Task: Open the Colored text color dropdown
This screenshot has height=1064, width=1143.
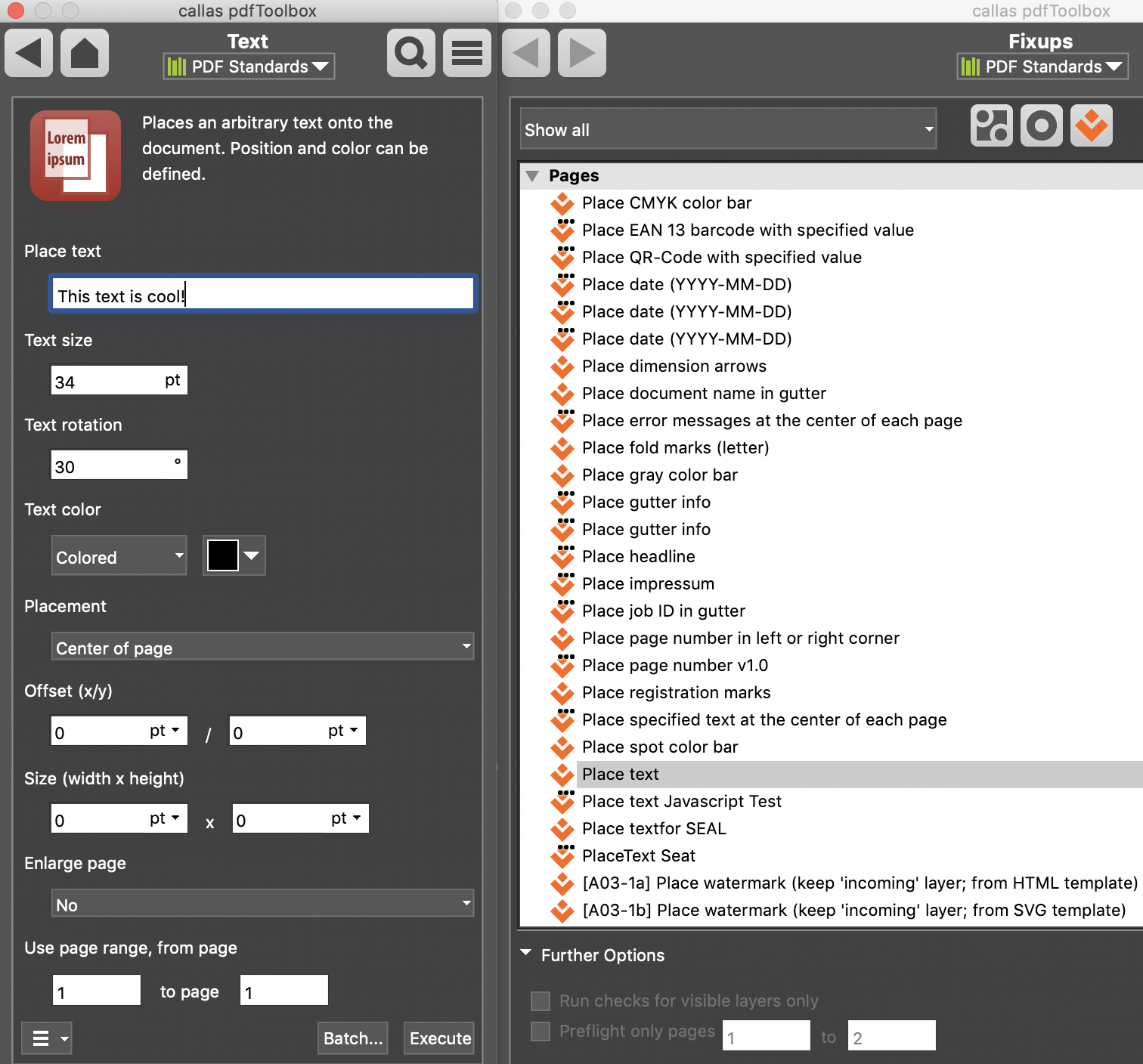Action: (x=119, y=556)
